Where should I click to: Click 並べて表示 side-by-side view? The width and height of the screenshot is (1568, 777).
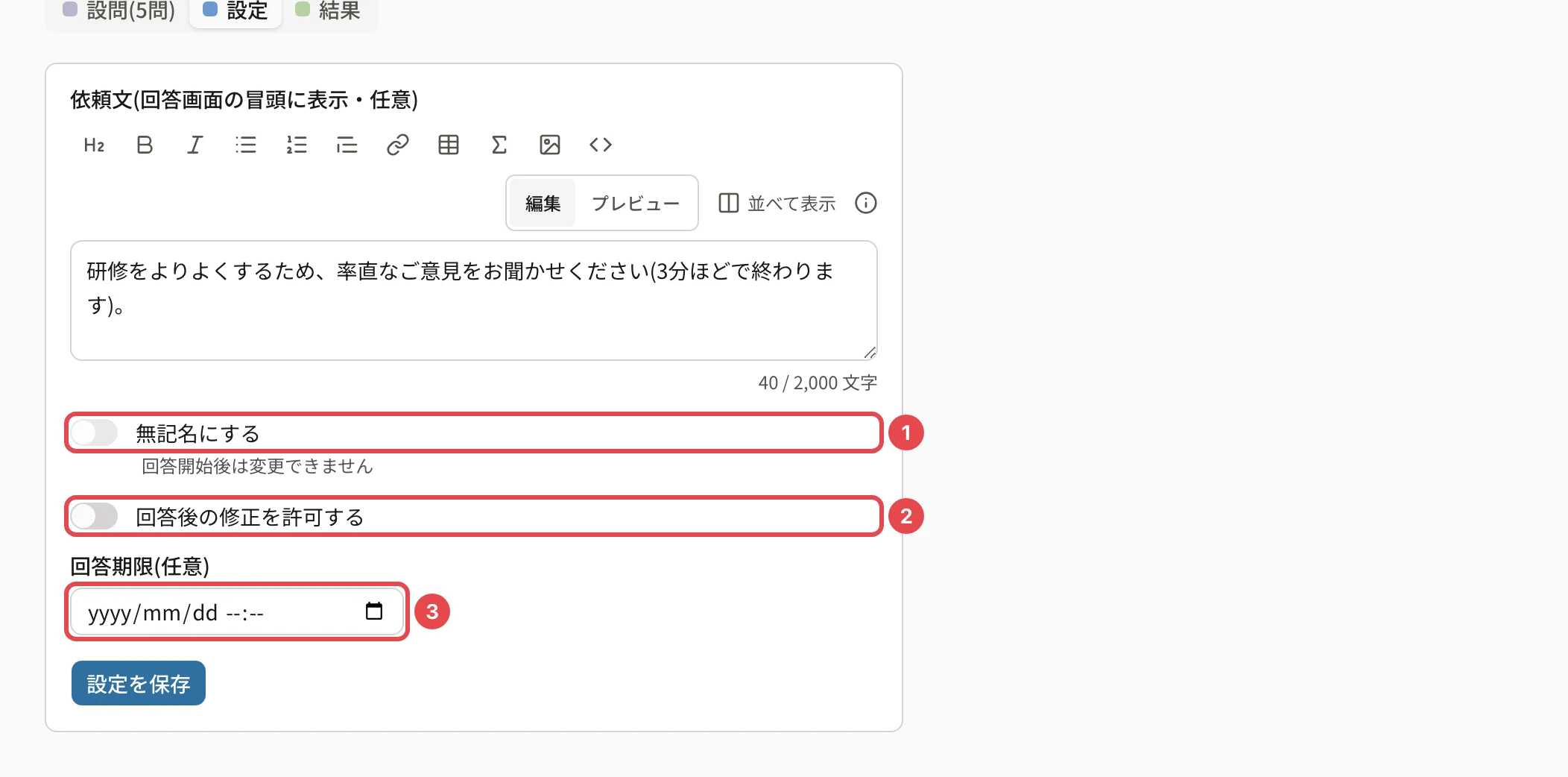click(x=777, y=203)
